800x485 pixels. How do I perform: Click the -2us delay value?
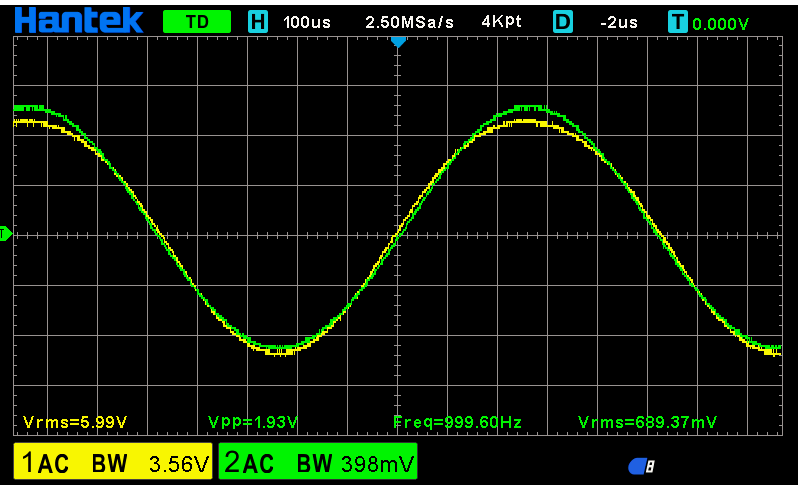click(x=619, y=22)
